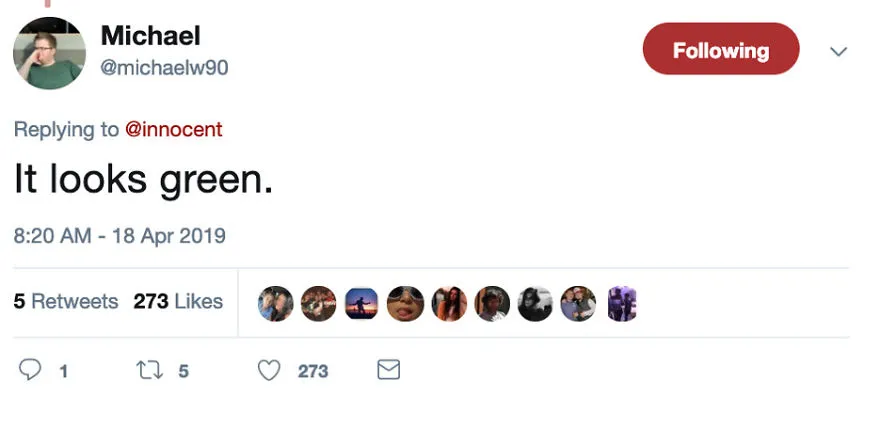Open the 8:20 AM - 18 Apr 2019 timestamp
The width and height of the screenshot is (880, 428).
(x=120, y=236)
